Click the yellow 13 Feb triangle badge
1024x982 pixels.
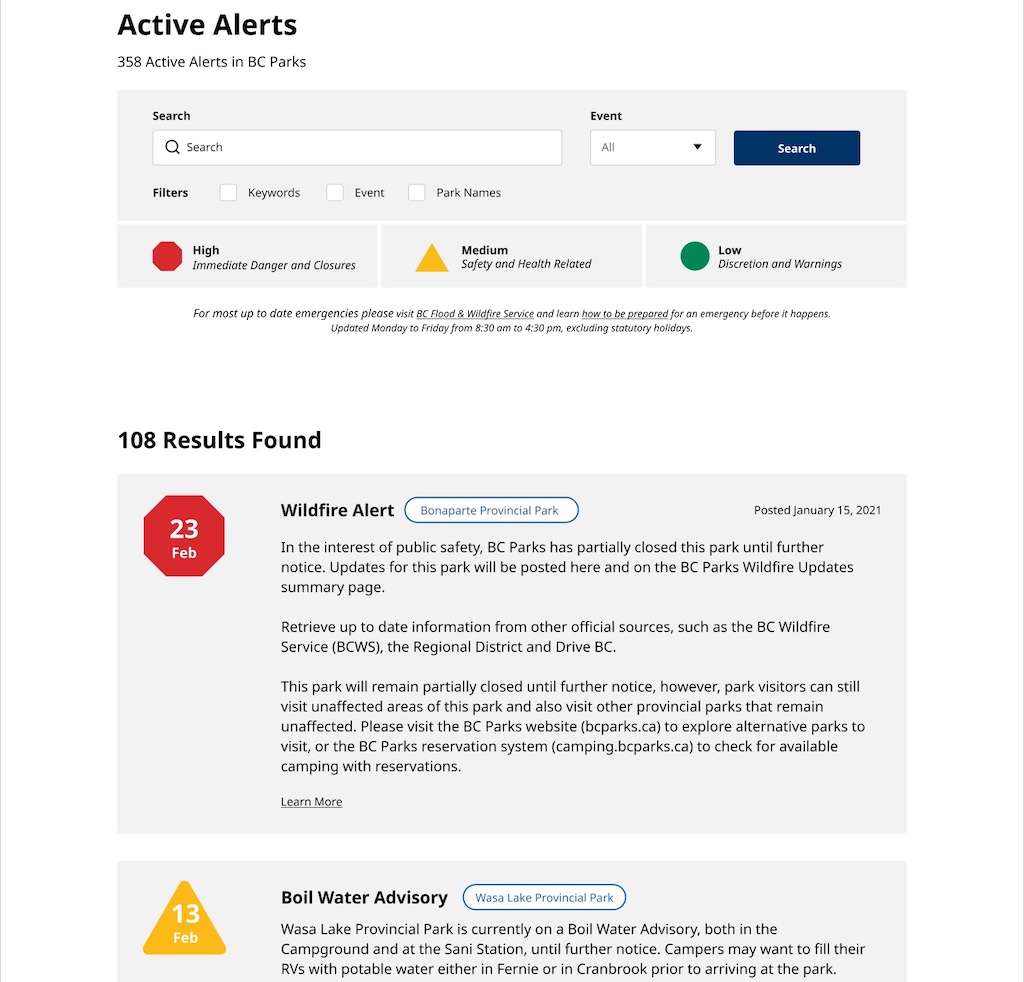click(x=185, y=919)
